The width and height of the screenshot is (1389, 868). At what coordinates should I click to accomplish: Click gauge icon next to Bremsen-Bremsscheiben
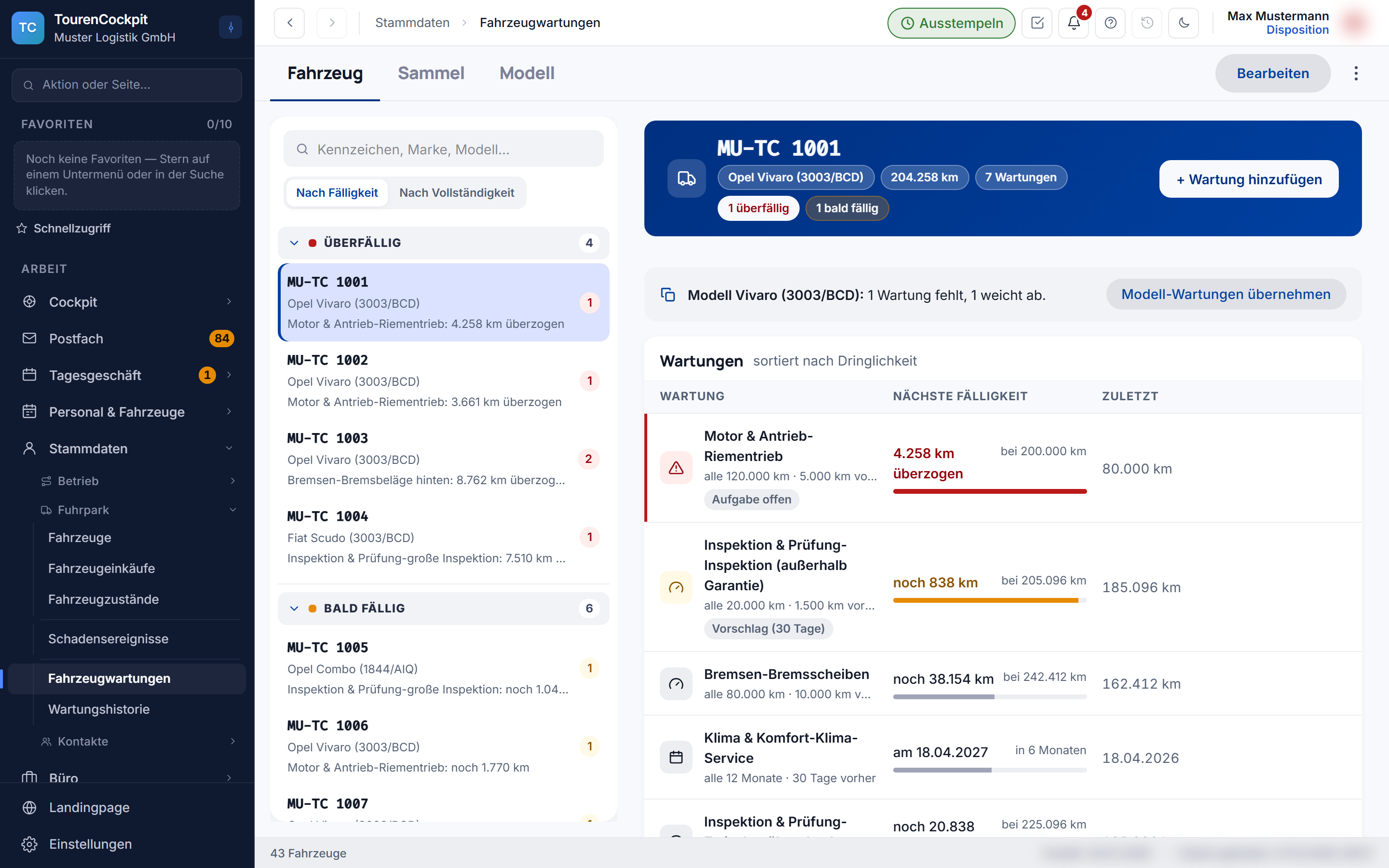[676, 684]
